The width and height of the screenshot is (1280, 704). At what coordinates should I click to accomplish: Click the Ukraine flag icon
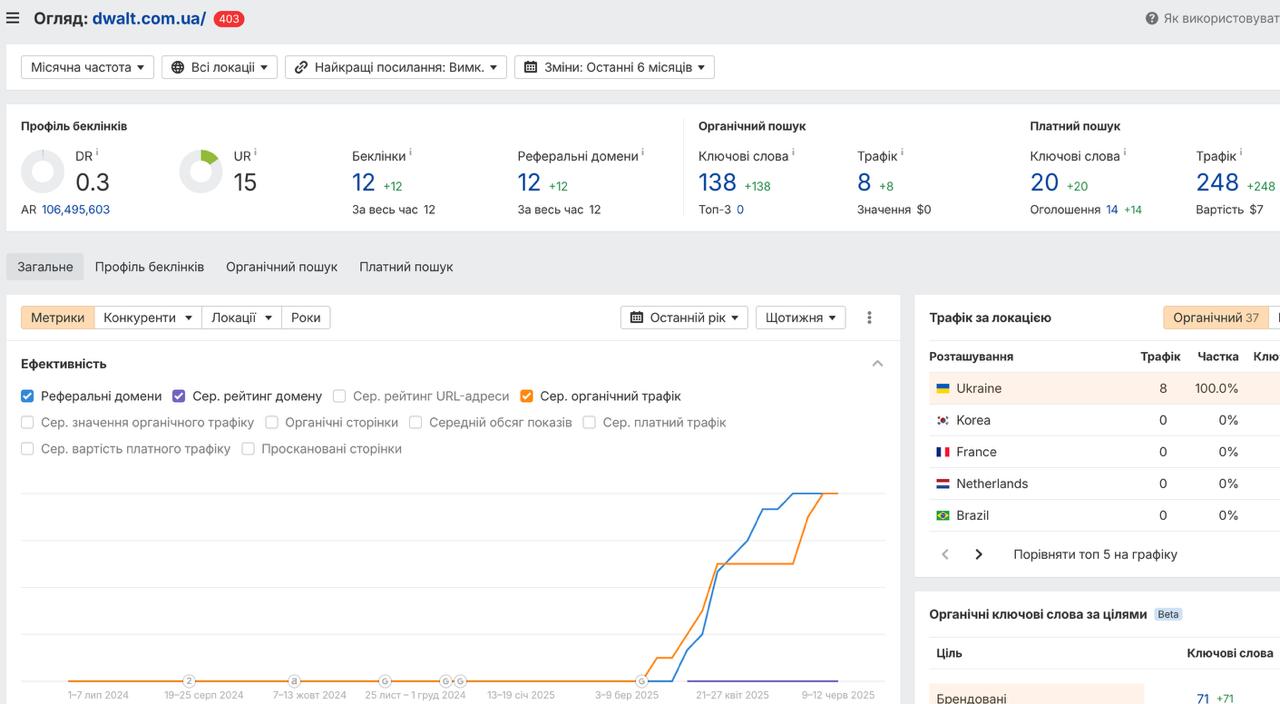942,388
